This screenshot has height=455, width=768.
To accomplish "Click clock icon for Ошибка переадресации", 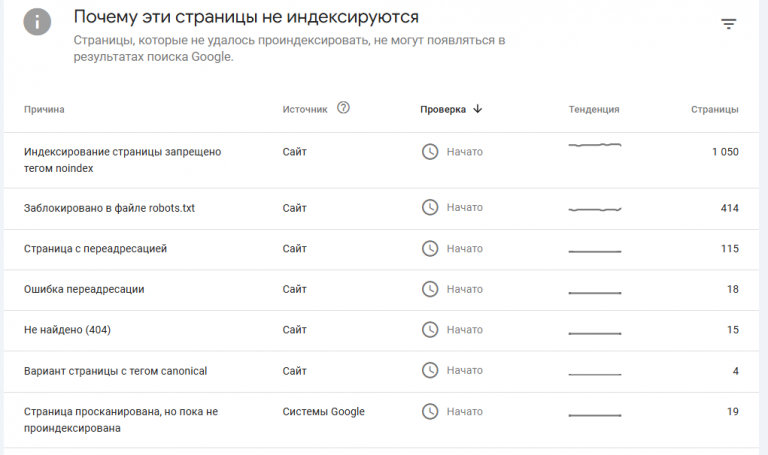I will 430,289.
